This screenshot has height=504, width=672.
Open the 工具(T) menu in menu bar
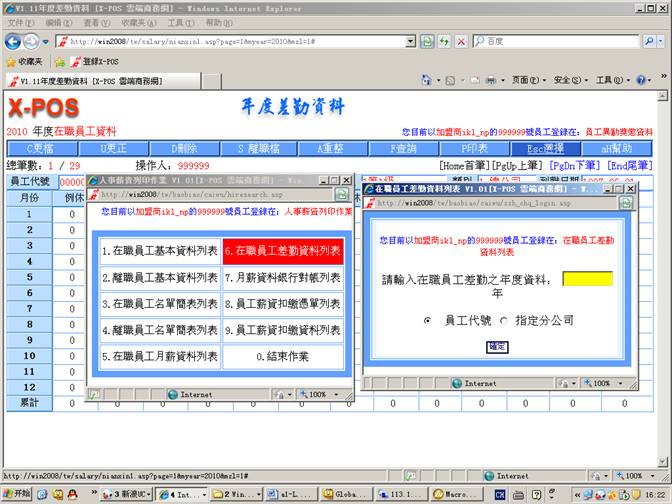coord(181,21)
